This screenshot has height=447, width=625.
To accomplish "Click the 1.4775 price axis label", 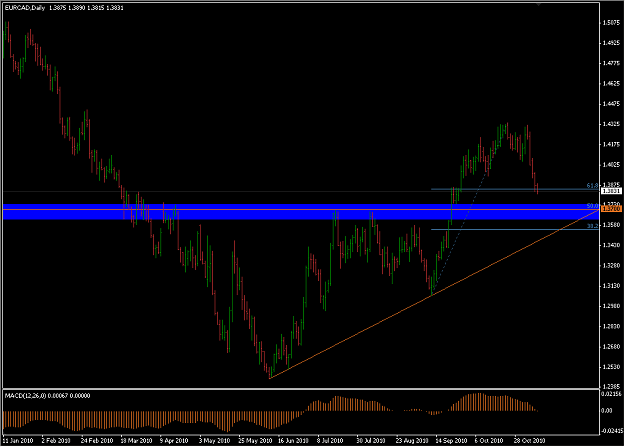I will 611,63.
